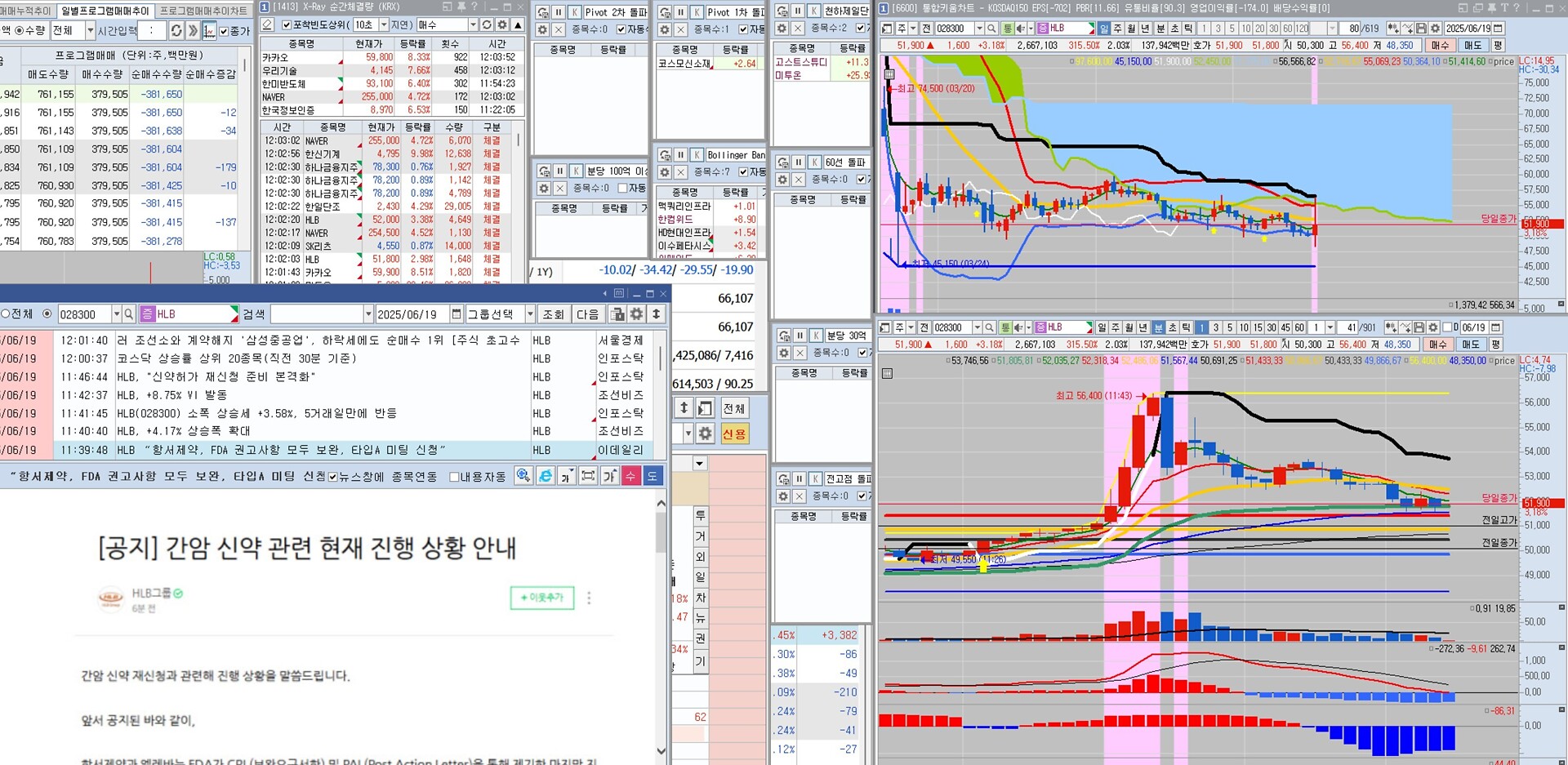Click the eraser icon in X-Ray 순간체결량 window
Screen dimensions: 1568x765
[267, 25]
